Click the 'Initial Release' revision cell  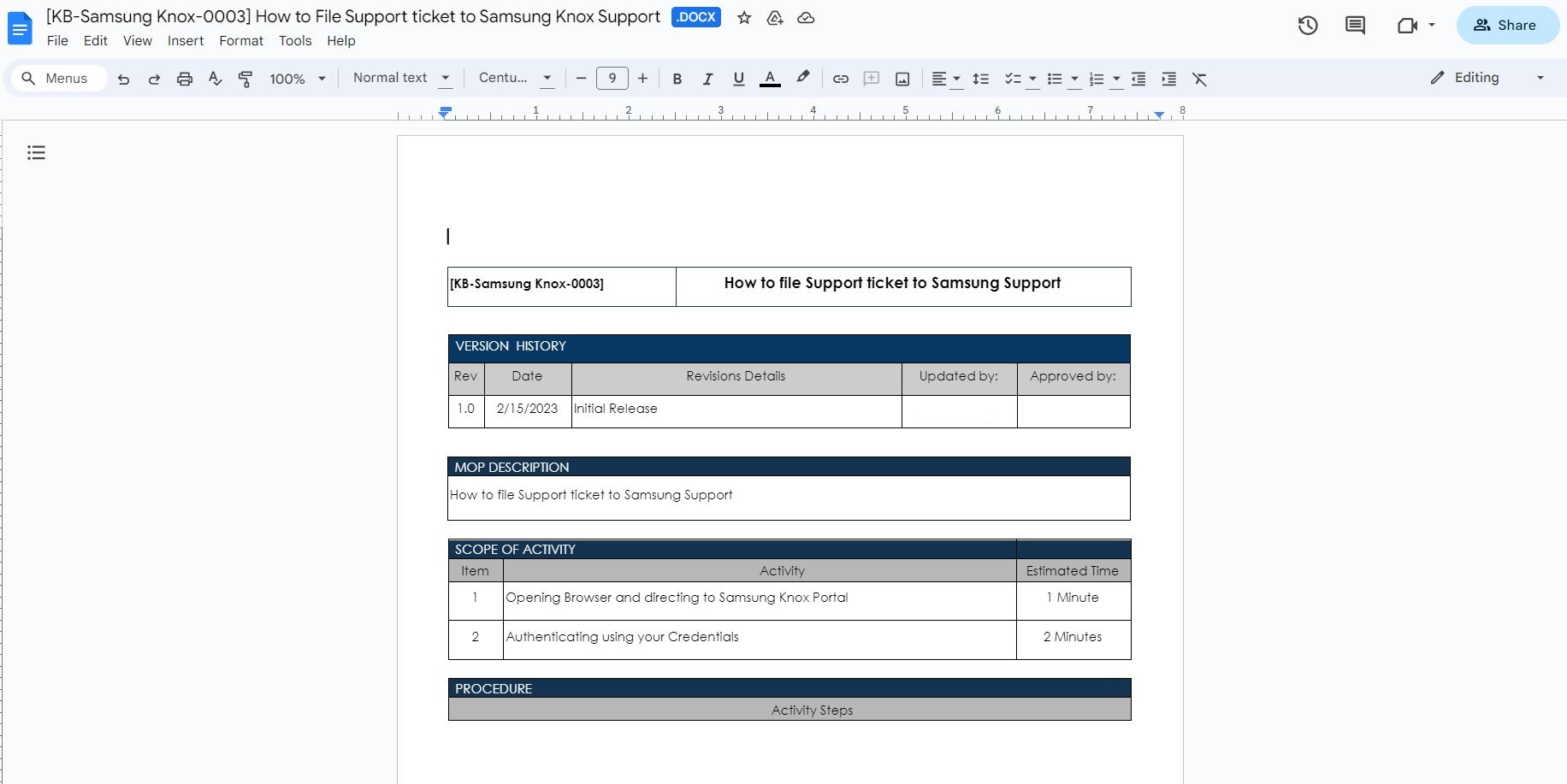(736, 411)
